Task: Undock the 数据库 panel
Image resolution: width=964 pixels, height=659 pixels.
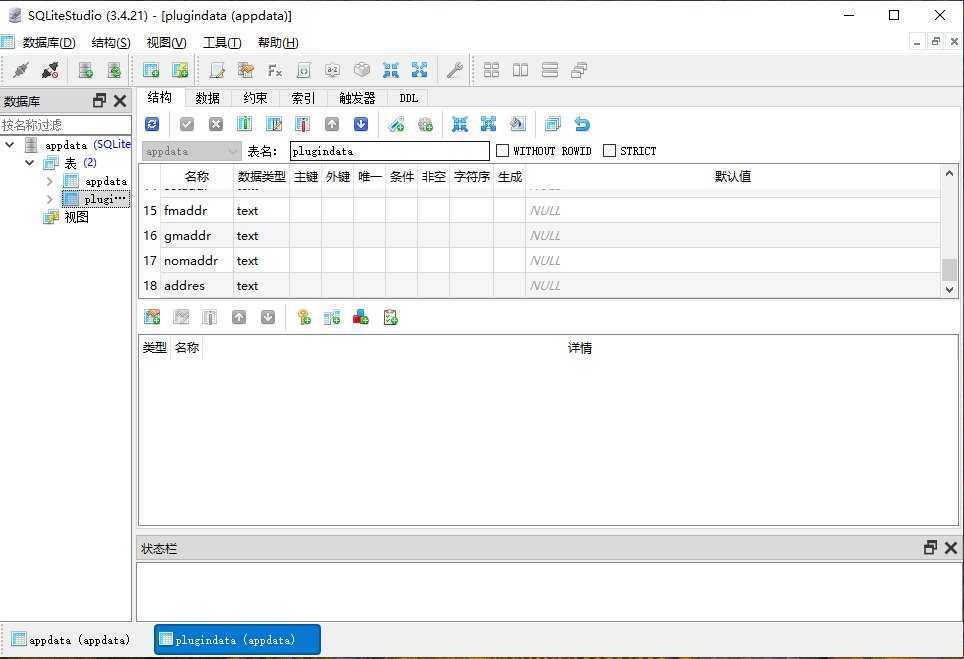Action: (97, 100)
